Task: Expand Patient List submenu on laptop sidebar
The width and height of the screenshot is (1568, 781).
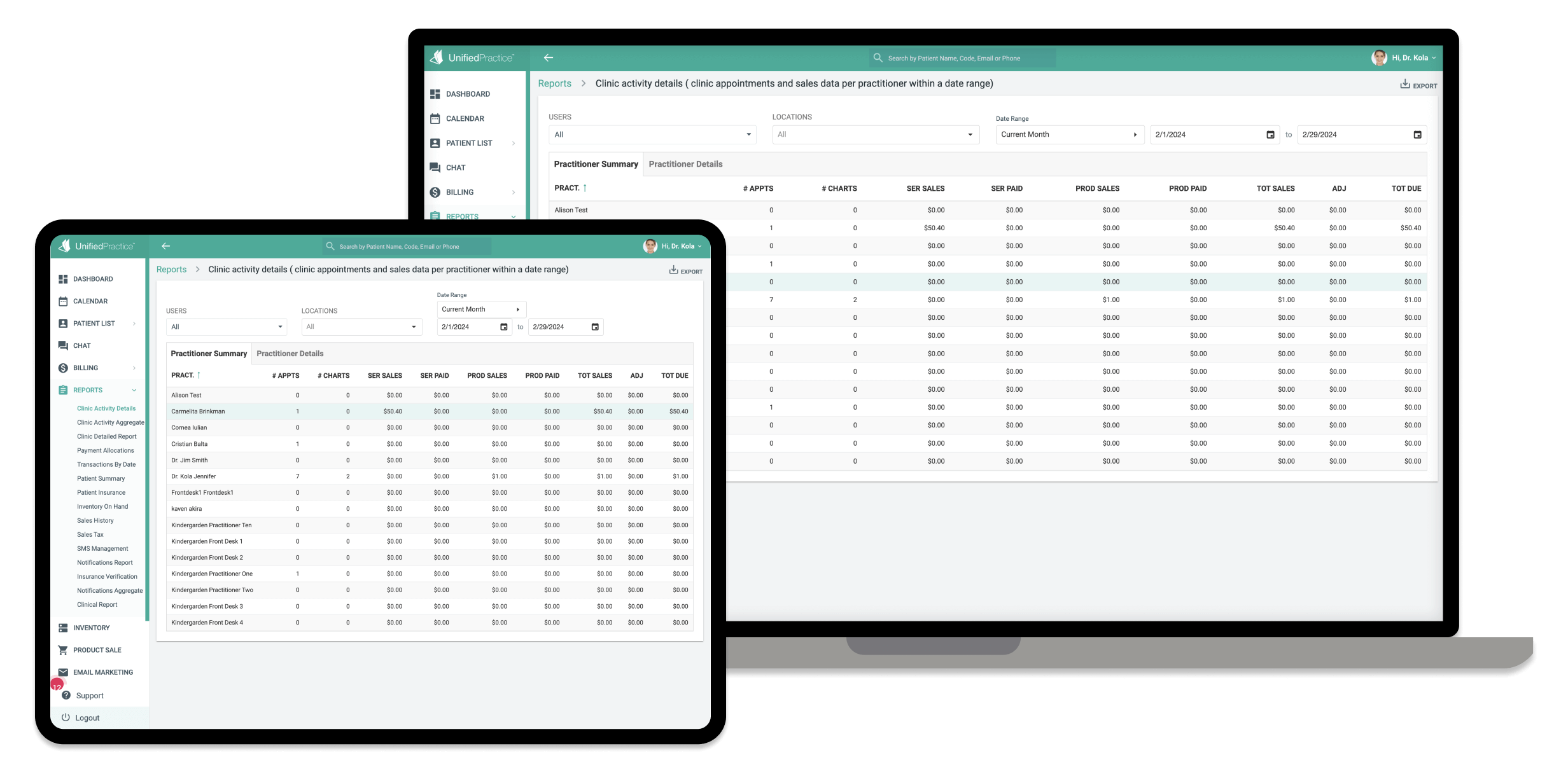Action: pos(513,144)
